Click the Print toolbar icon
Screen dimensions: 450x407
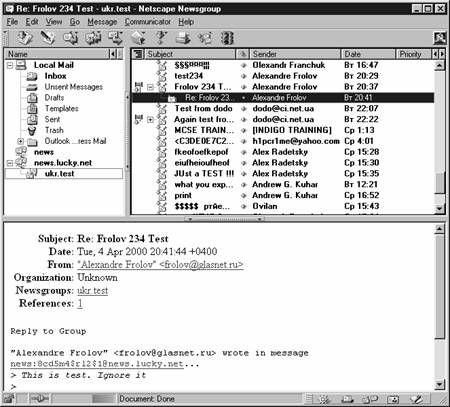coord(183,38)
